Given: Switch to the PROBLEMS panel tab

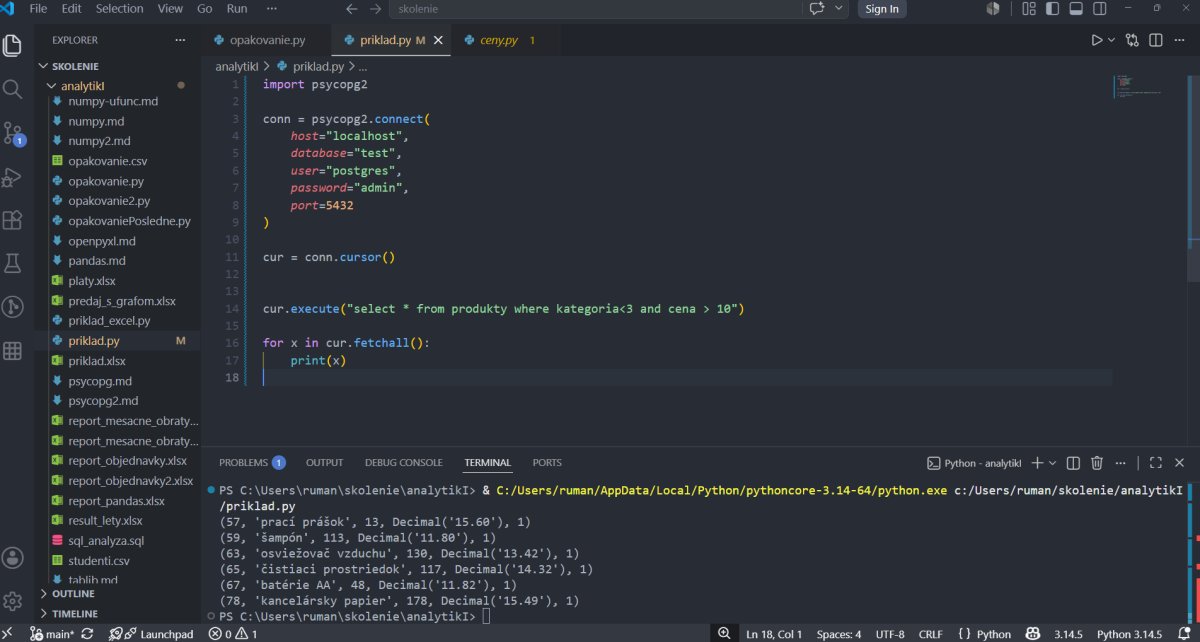Looking at the screenshot, I should (252, 463).
